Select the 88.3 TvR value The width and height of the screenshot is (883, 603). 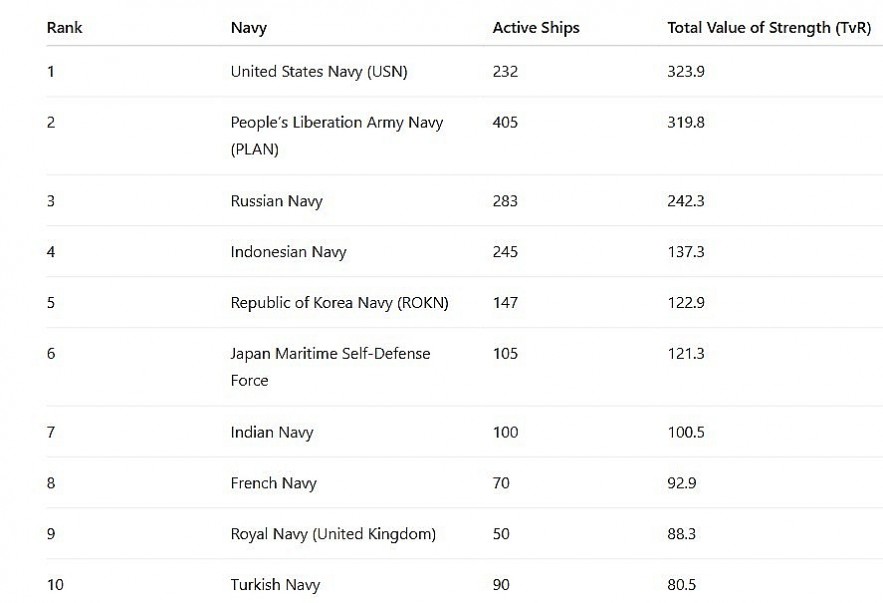pos(681,534)
